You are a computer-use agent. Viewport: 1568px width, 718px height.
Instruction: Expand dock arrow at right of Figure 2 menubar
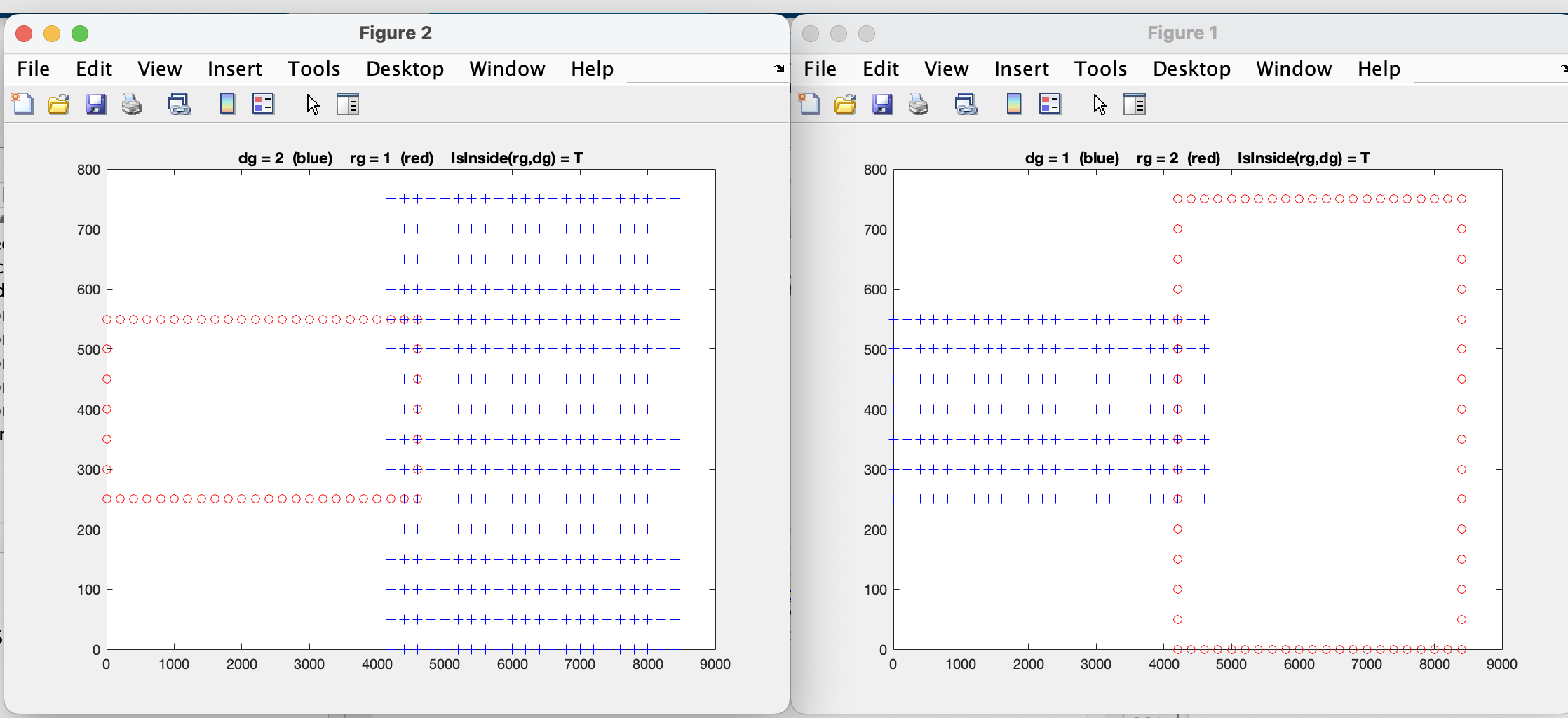click(x=779, y=68)
